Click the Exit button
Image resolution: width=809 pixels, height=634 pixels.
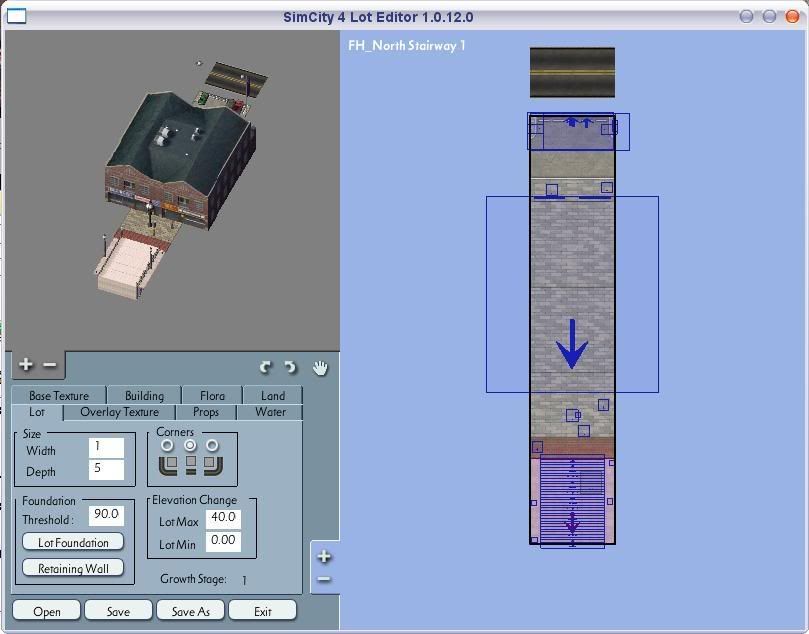[x=263, y=611]
